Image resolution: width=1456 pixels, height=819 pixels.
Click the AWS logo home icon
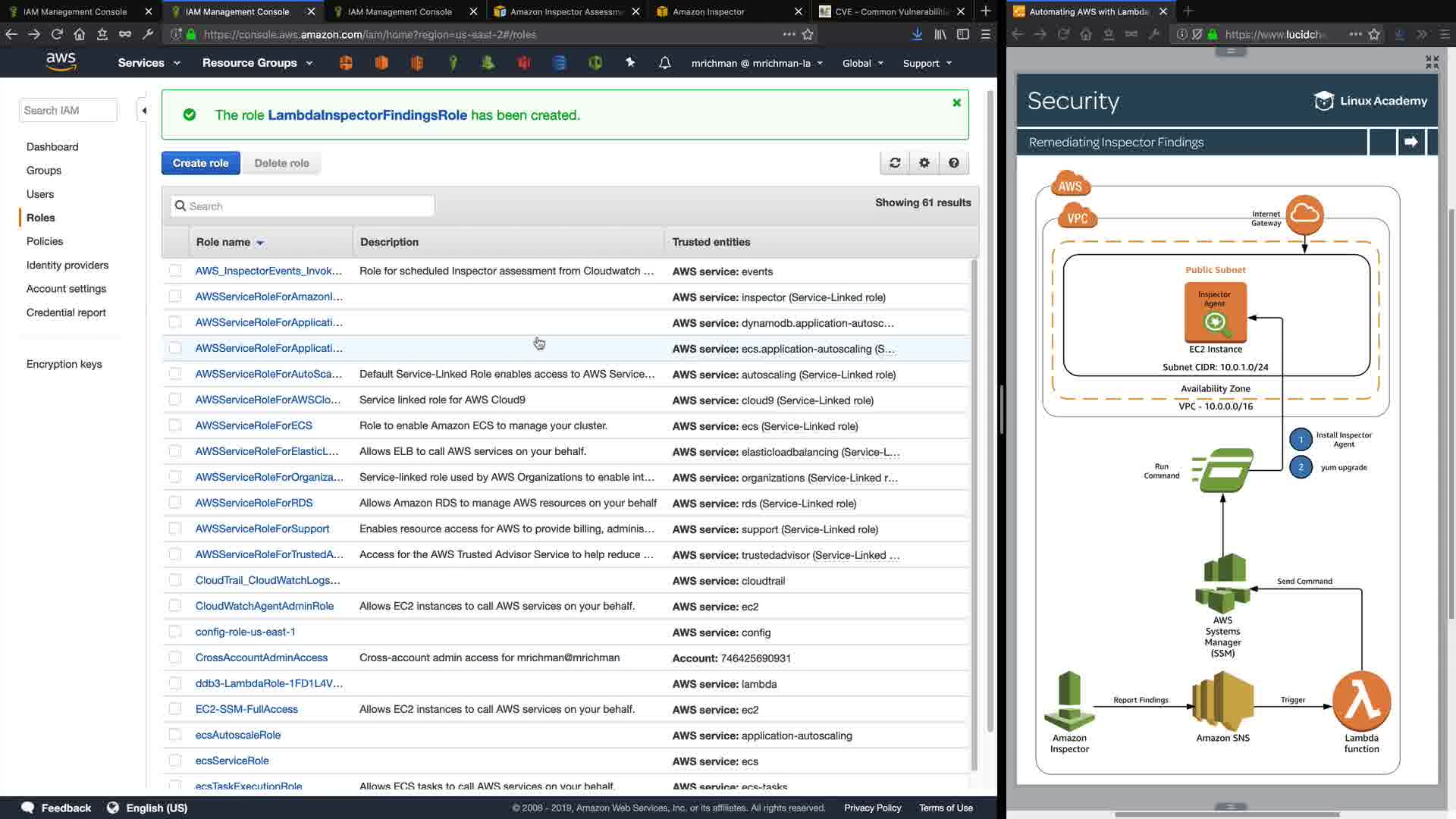[x=61, y=62]
